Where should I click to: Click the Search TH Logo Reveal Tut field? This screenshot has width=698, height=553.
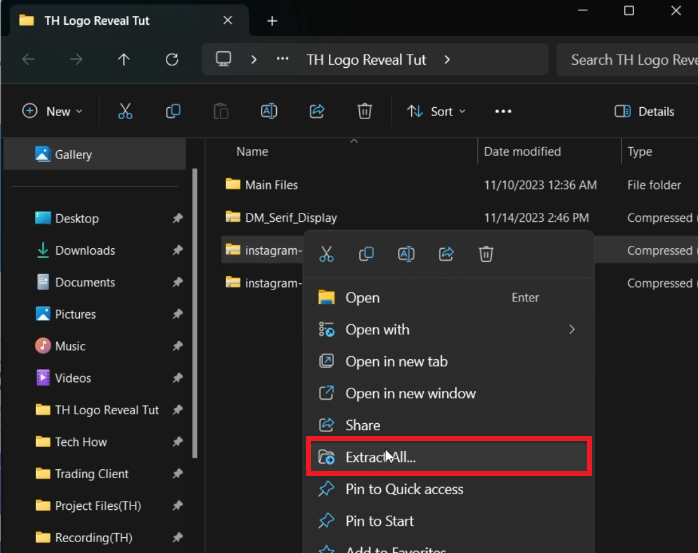tap(630, 60)
